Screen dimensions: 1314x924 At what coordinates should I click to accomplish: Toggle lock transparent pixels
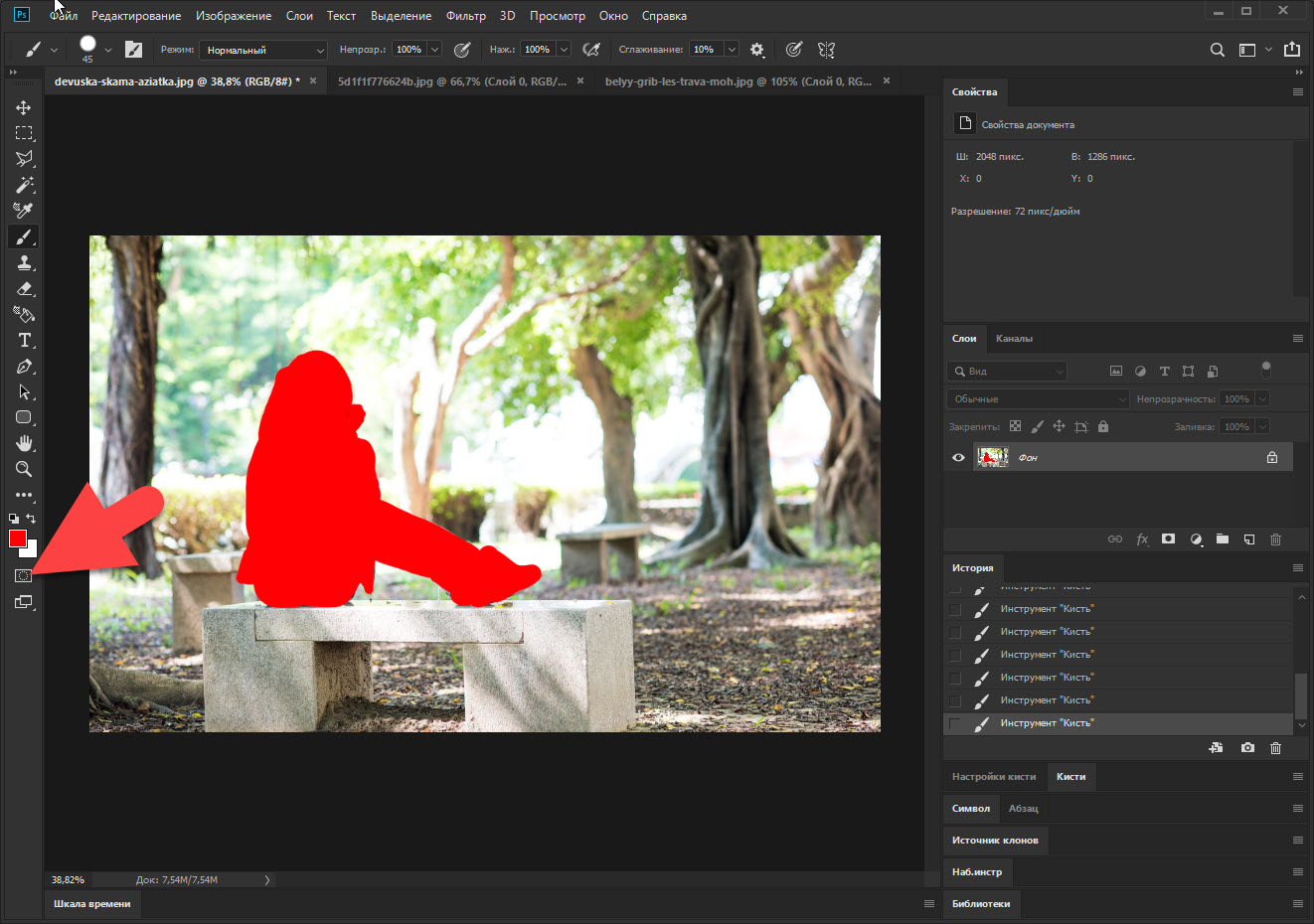point(1015,426)
